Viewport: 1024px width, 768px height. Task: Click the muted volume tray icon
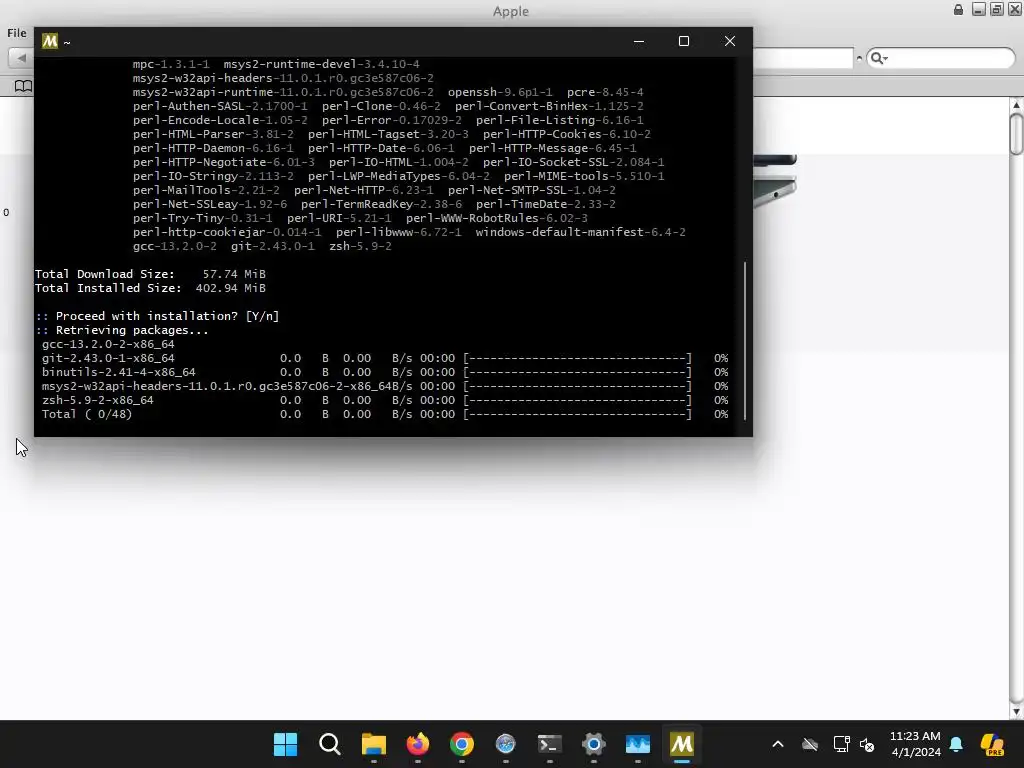[x=867, y=744]
